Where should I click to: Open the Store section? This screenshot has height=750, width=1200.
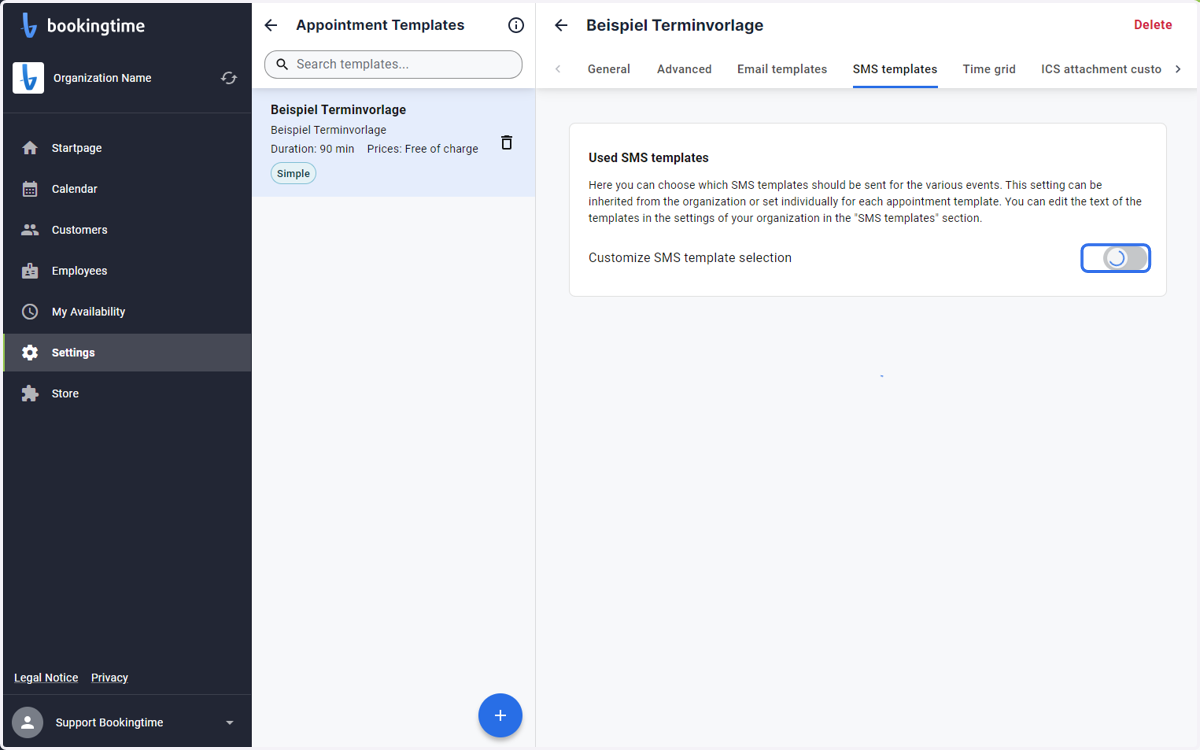(x=127, y=394)
